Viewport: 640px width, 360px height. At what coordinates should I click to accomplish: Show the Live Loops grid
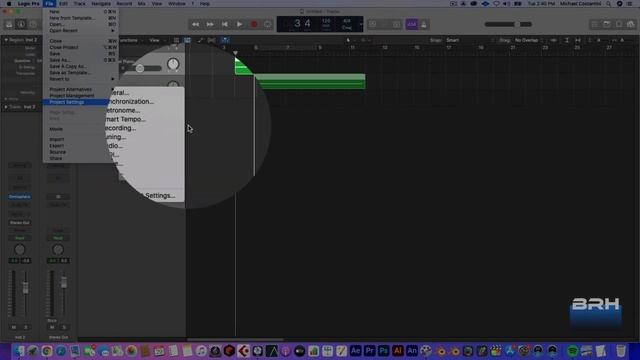tap(176, 40)
